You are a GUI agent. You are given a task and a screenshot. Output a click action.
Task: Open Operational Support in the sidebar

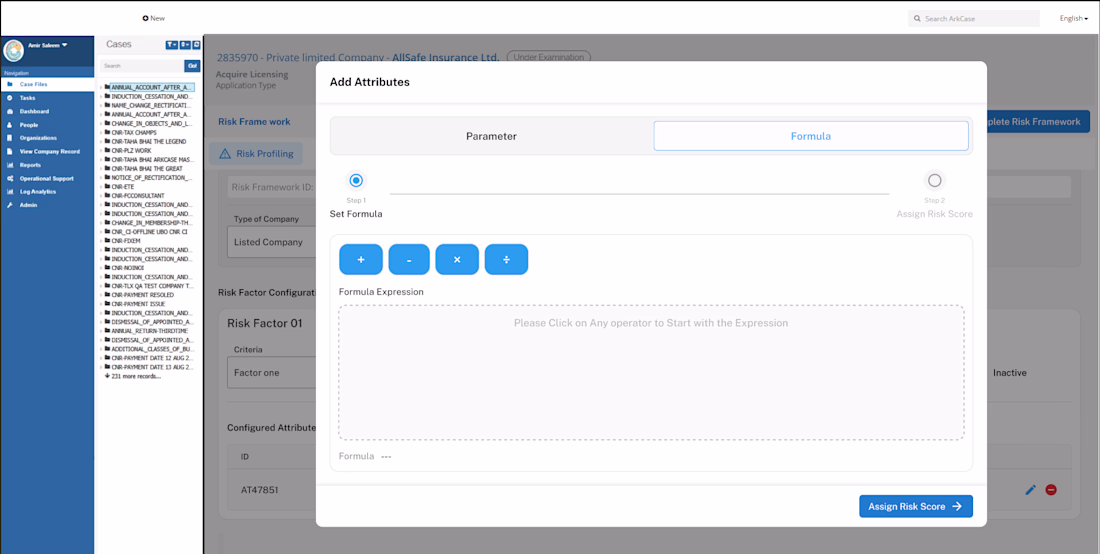click(47, 178)
